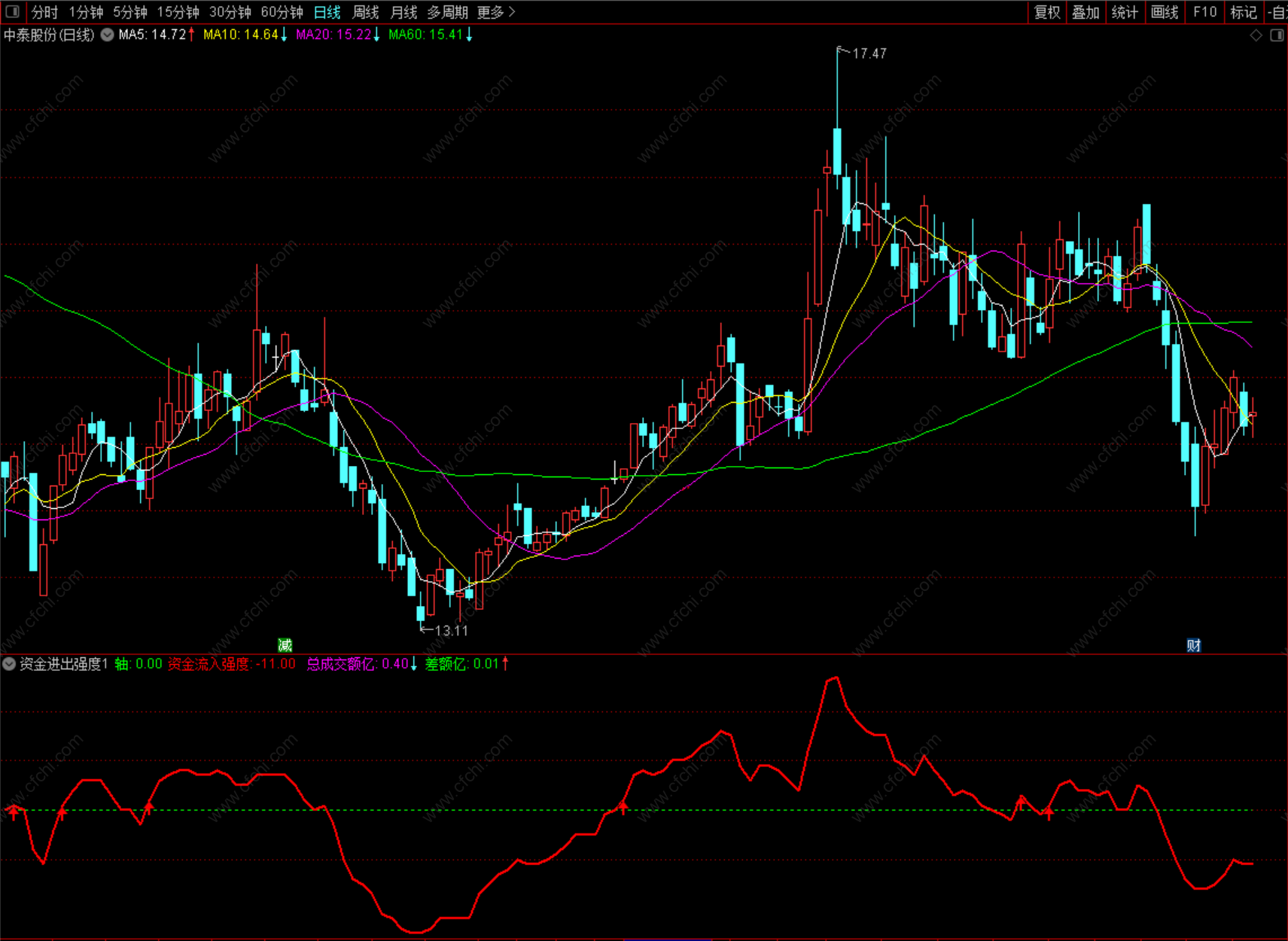
Task: Switch to the 5分钟 period
Action: click(130, 12)
